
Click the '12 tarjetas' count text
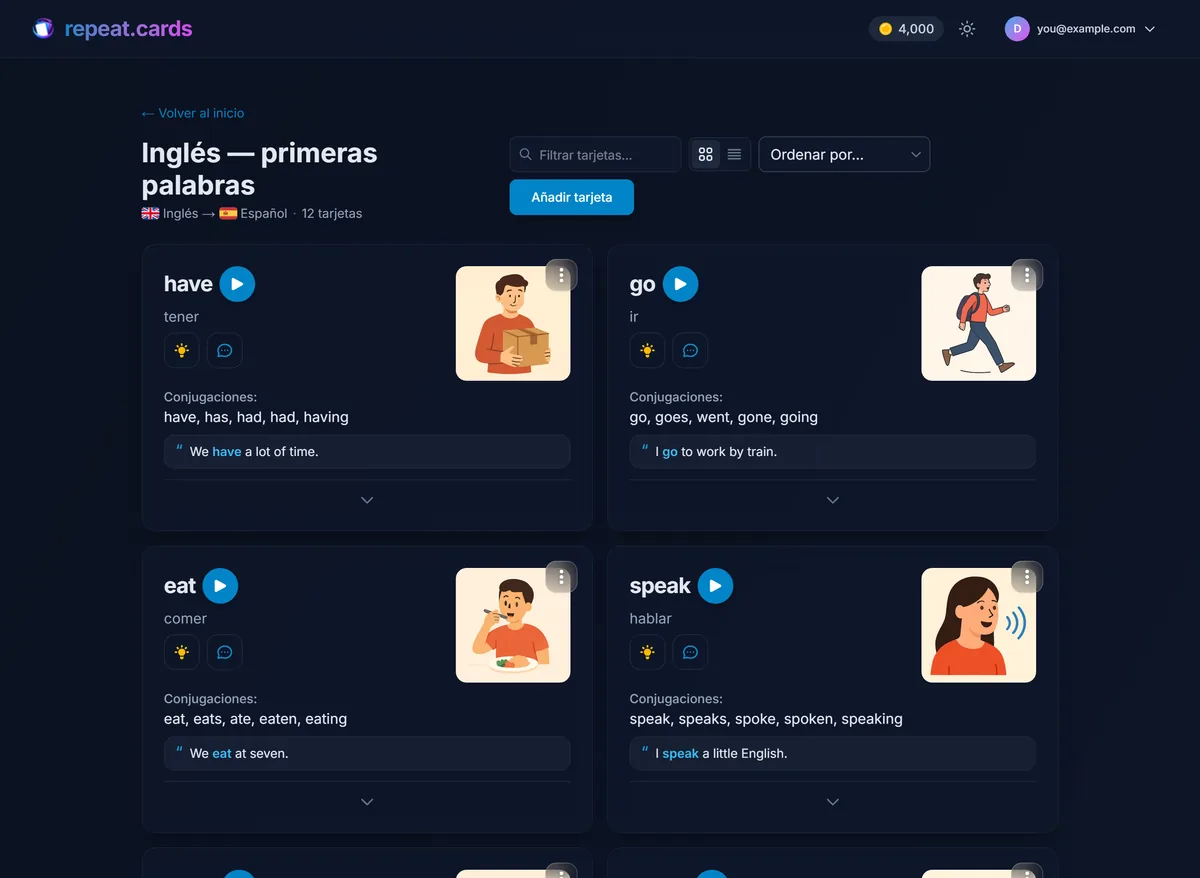coord(332,213)
